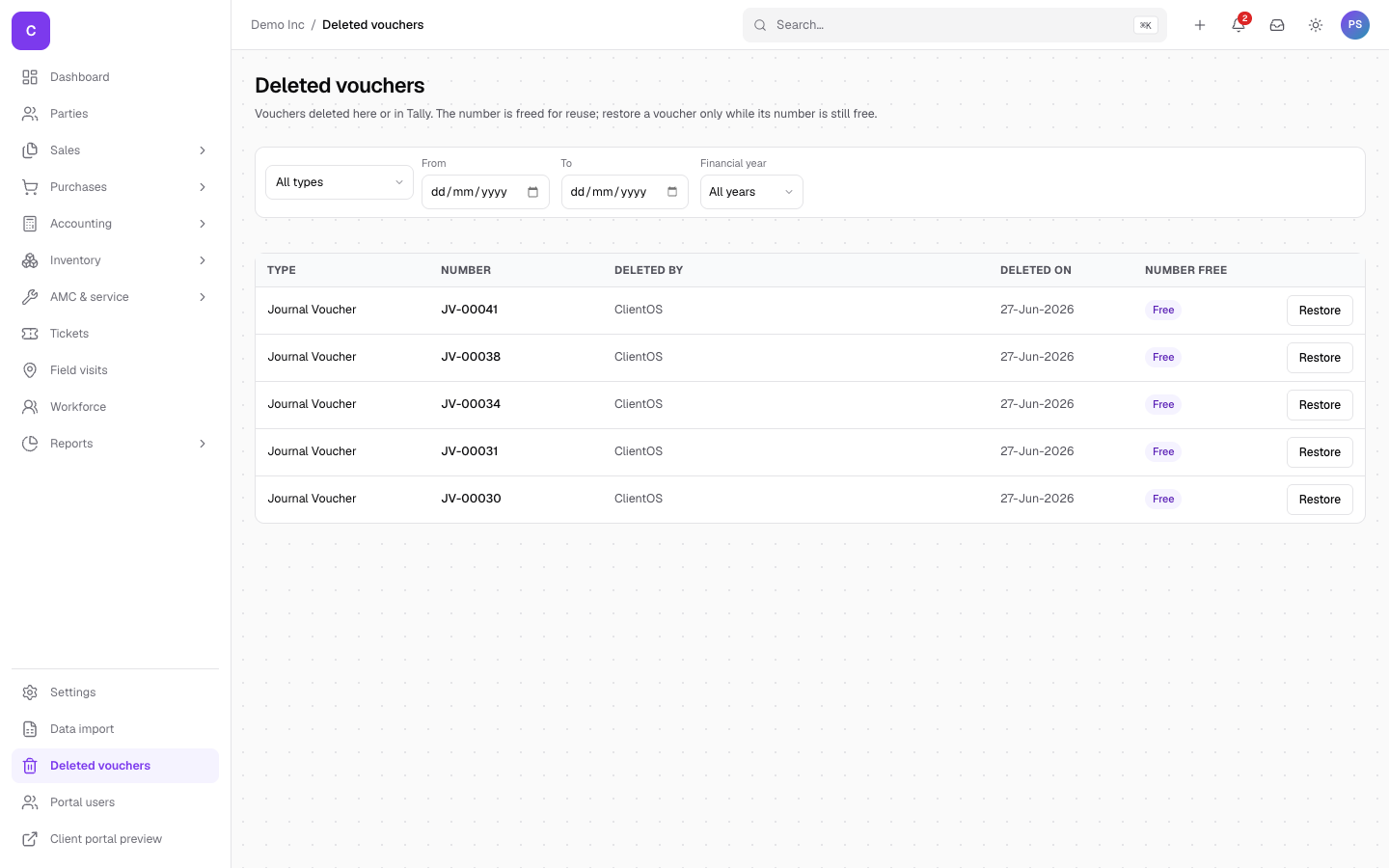Open Tickets in the sidebar
Image resolution: width=1389 pixels, height=868 pixels.
point(115,334)
